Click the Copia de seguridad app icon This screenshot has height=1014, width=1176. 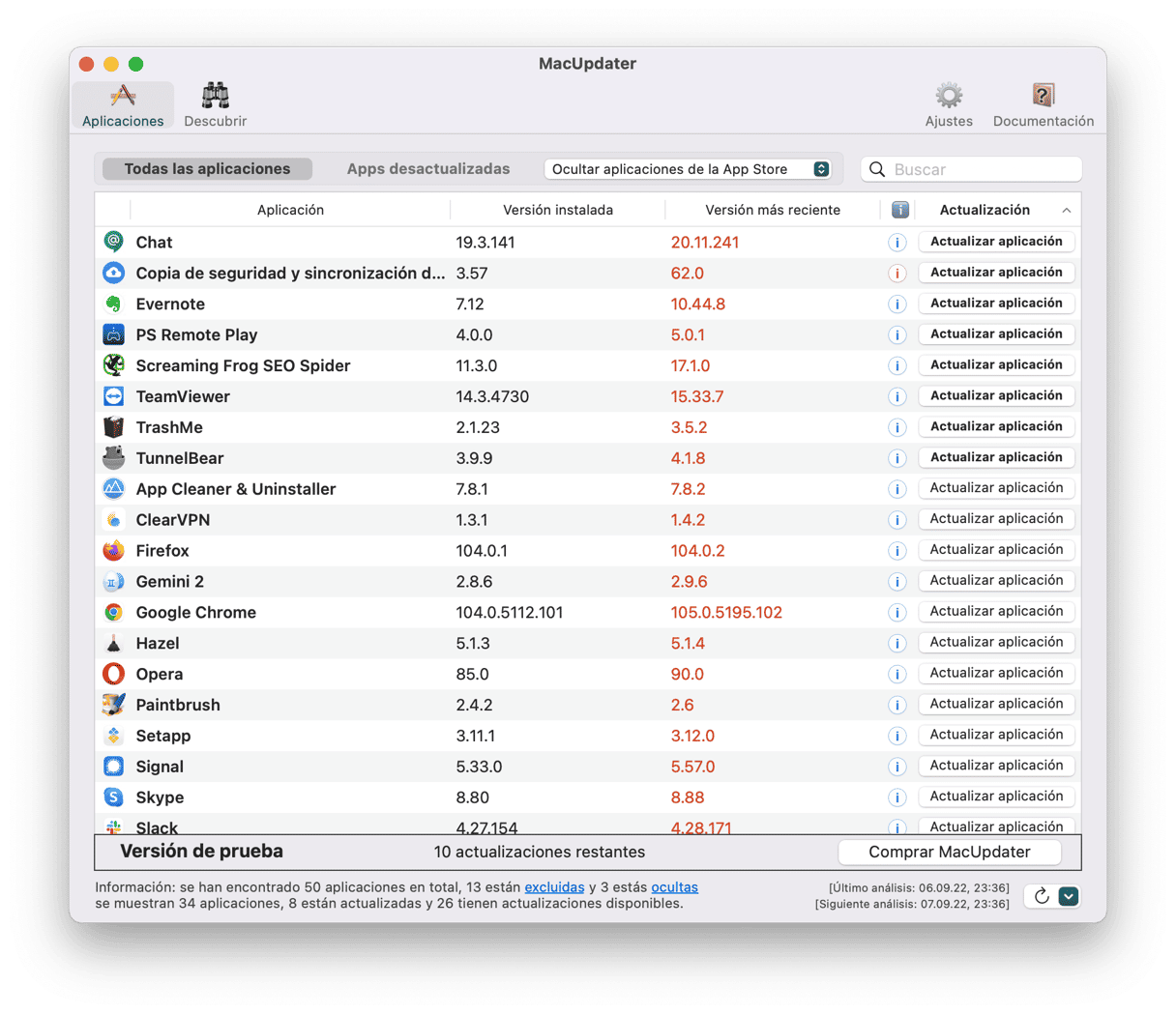[x=114, y=273]
